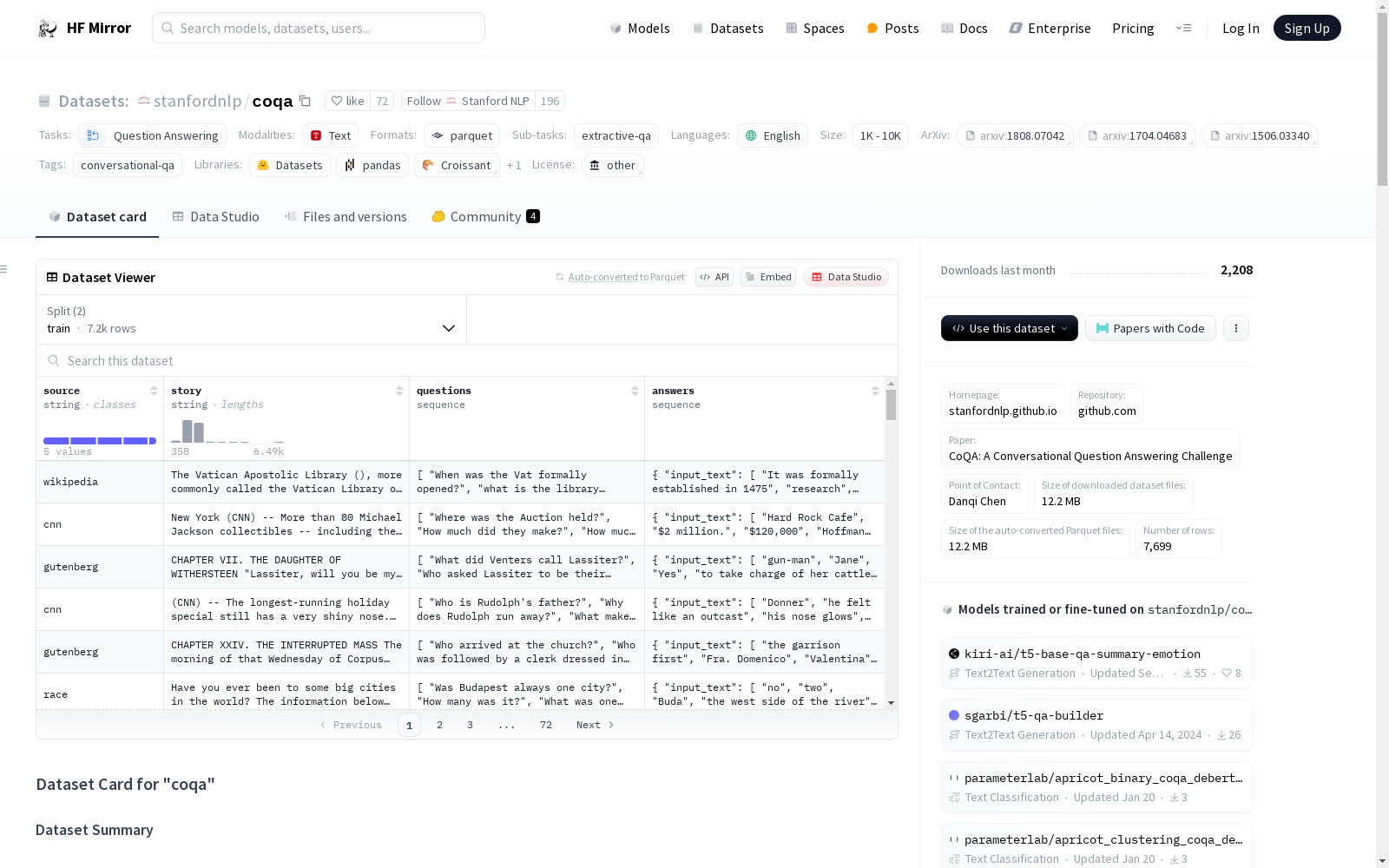Viewport: 1389px width, 868px height.
Task: Open the stanfordnlp.github.io homepage link
Action: coord(1003,404)
